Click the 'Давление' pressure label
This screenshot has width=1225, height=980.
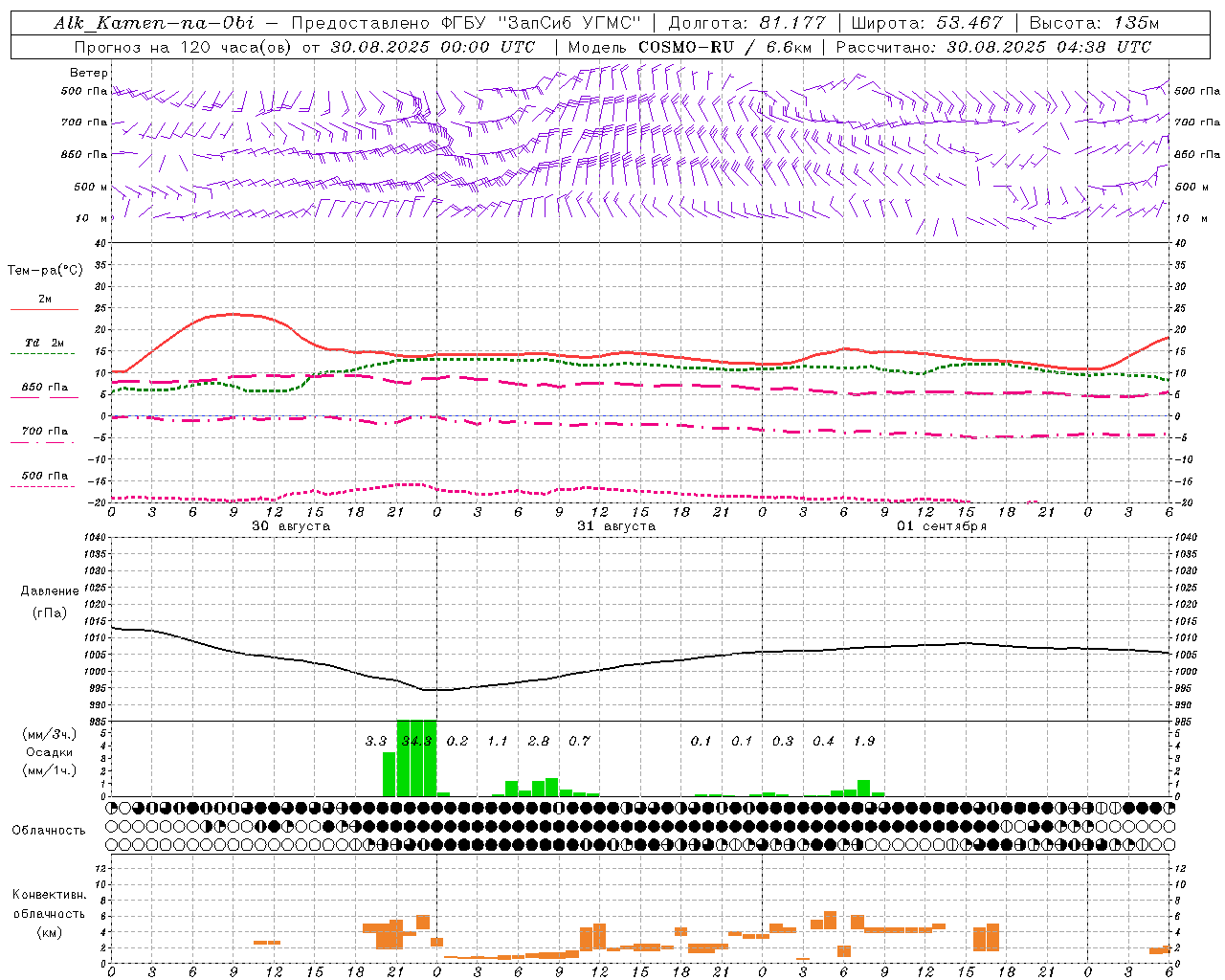50,591
